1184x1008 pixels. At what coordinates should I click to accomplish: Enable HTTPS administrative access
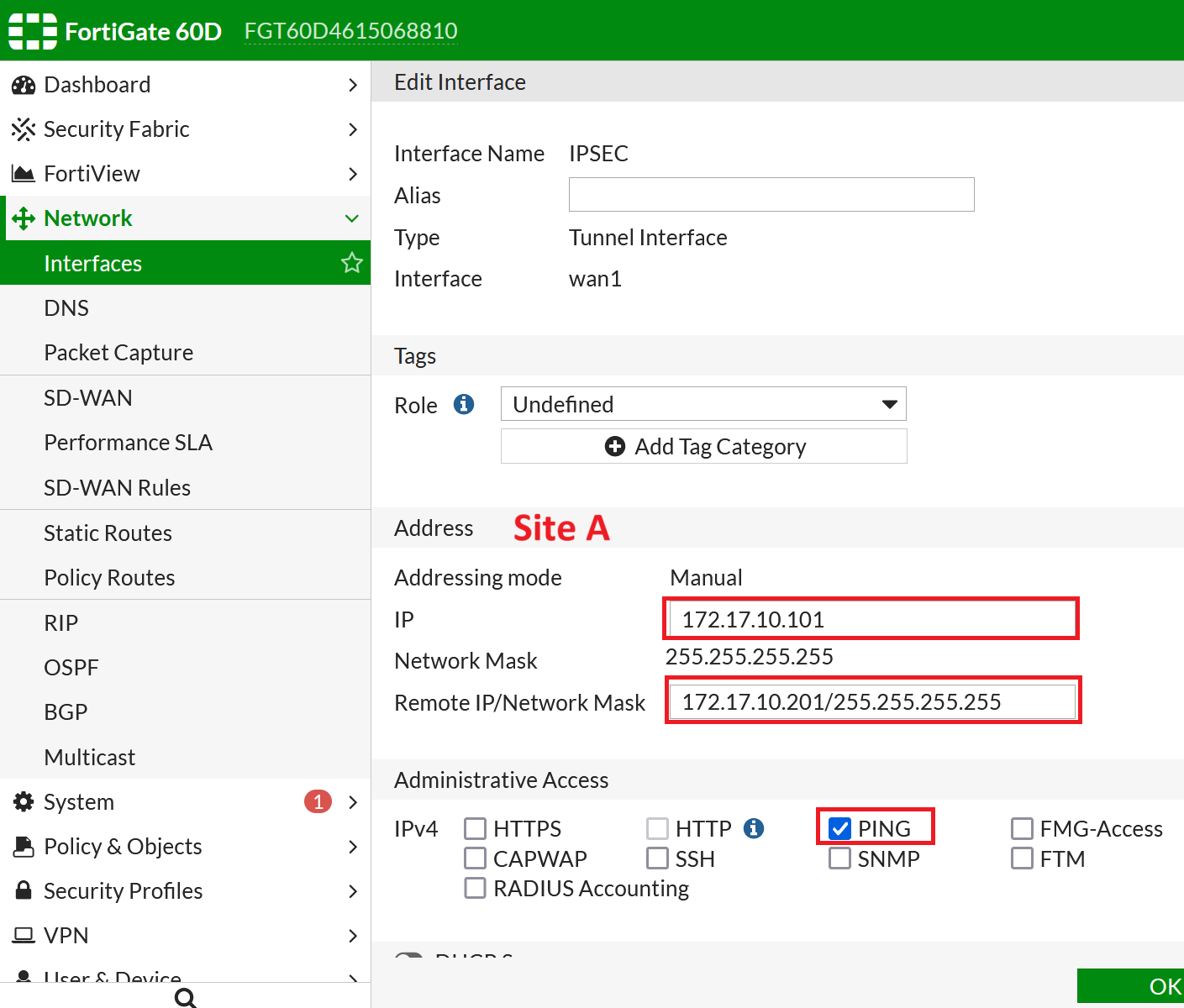pyautogui.click(x=475, y=828)
